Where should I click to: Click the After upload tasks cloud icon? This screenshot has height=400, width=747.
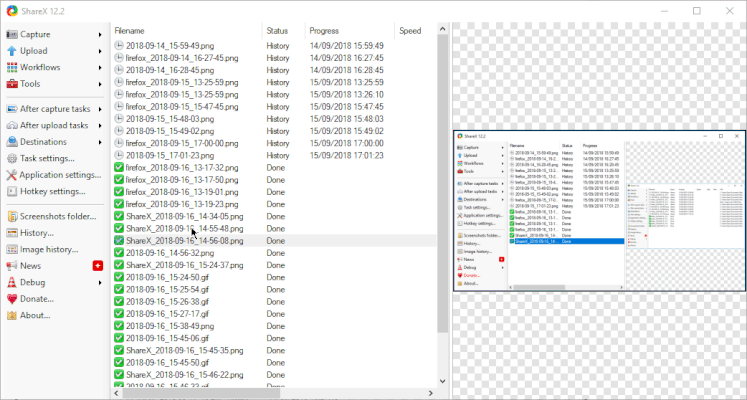(x=12, y=126)
